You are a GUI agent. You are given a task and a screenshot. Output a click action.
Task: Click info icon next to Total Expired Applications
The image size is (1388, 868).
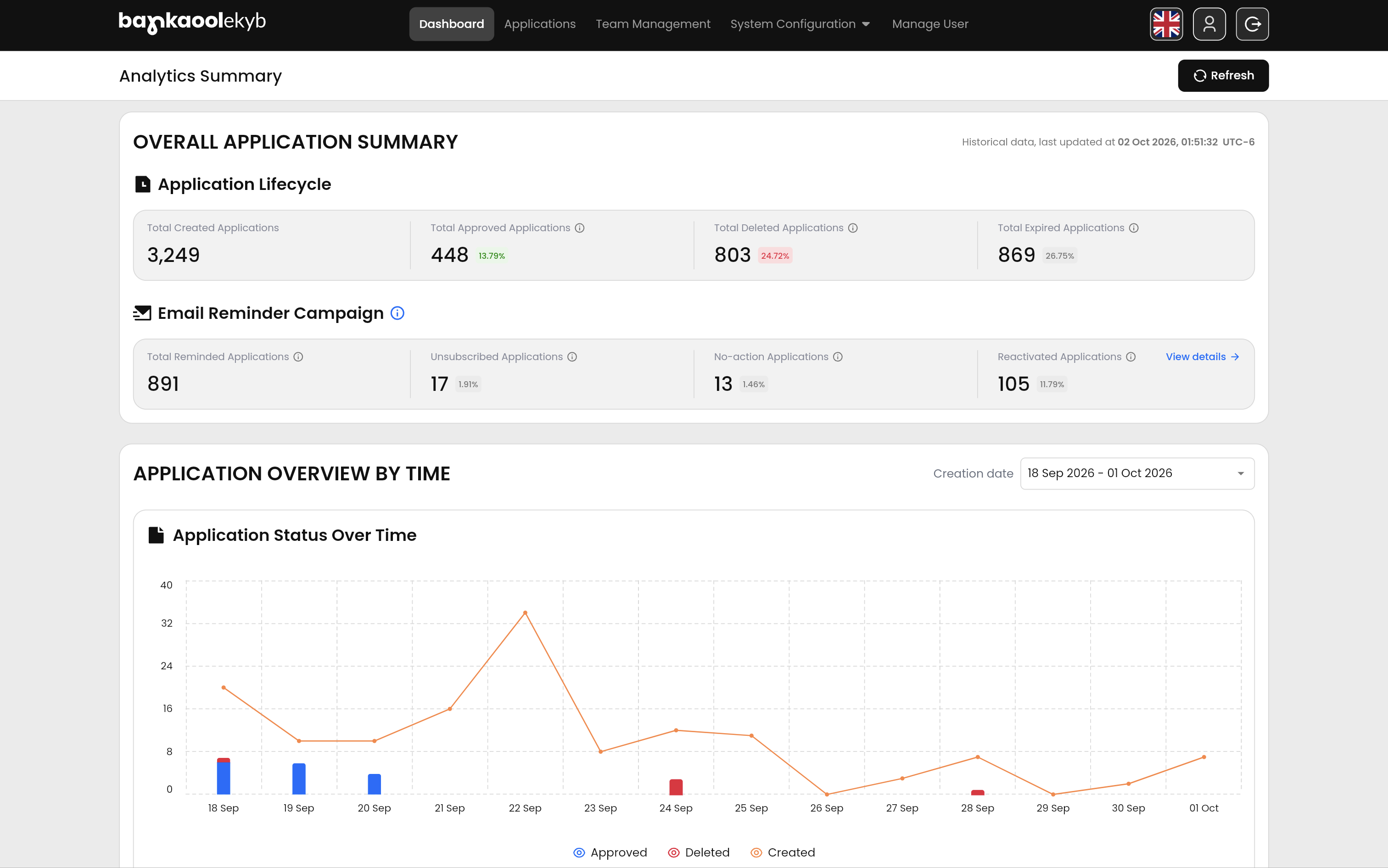click(x=1134, y=228)
